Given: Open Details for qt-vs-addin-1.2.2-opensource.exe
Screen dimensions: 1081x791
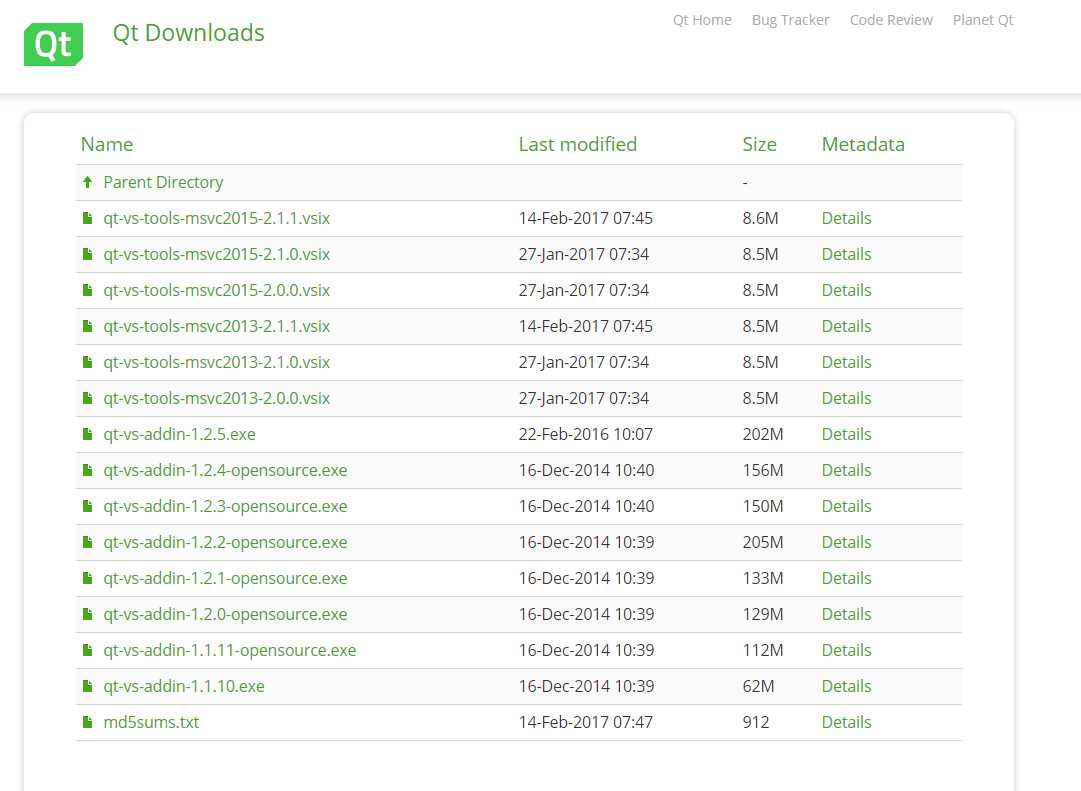Looking at the screenshot, I should 847,541.
